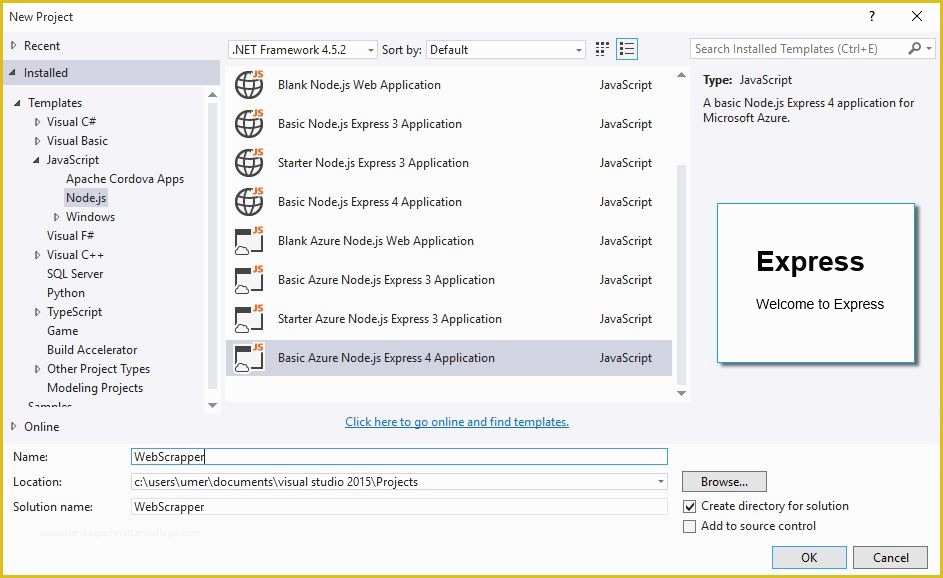Click the Basic Azure Node.js Express 4 icon

249,358
